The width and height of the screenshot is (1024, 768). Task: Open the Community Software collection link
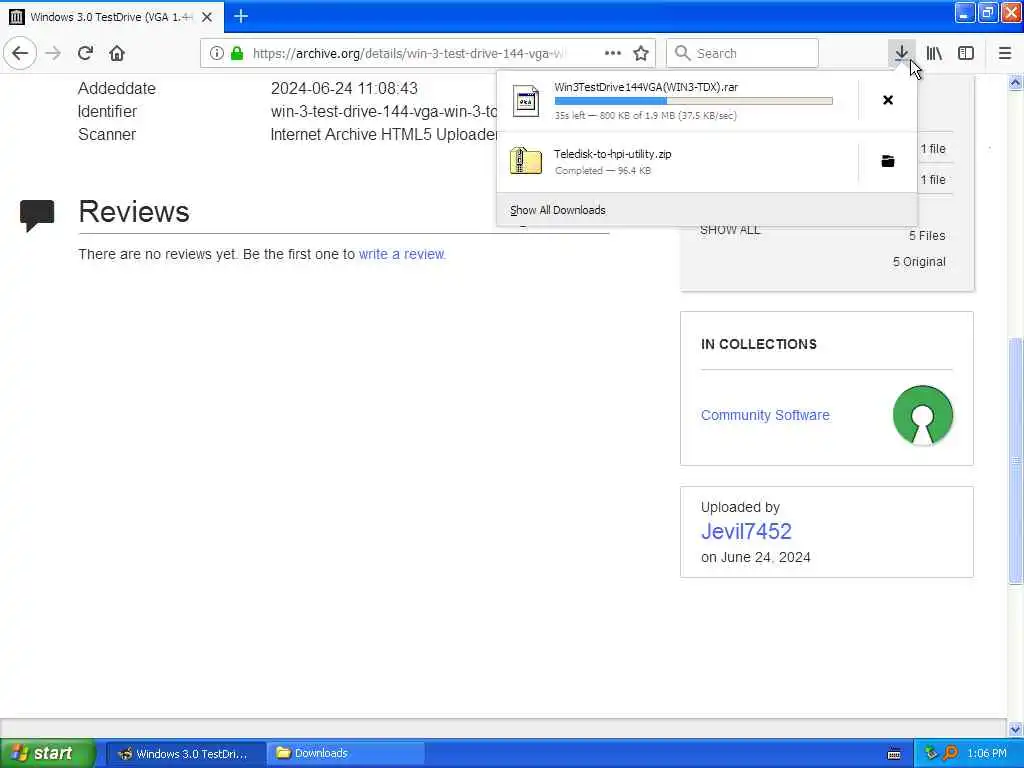pos(765,415)
